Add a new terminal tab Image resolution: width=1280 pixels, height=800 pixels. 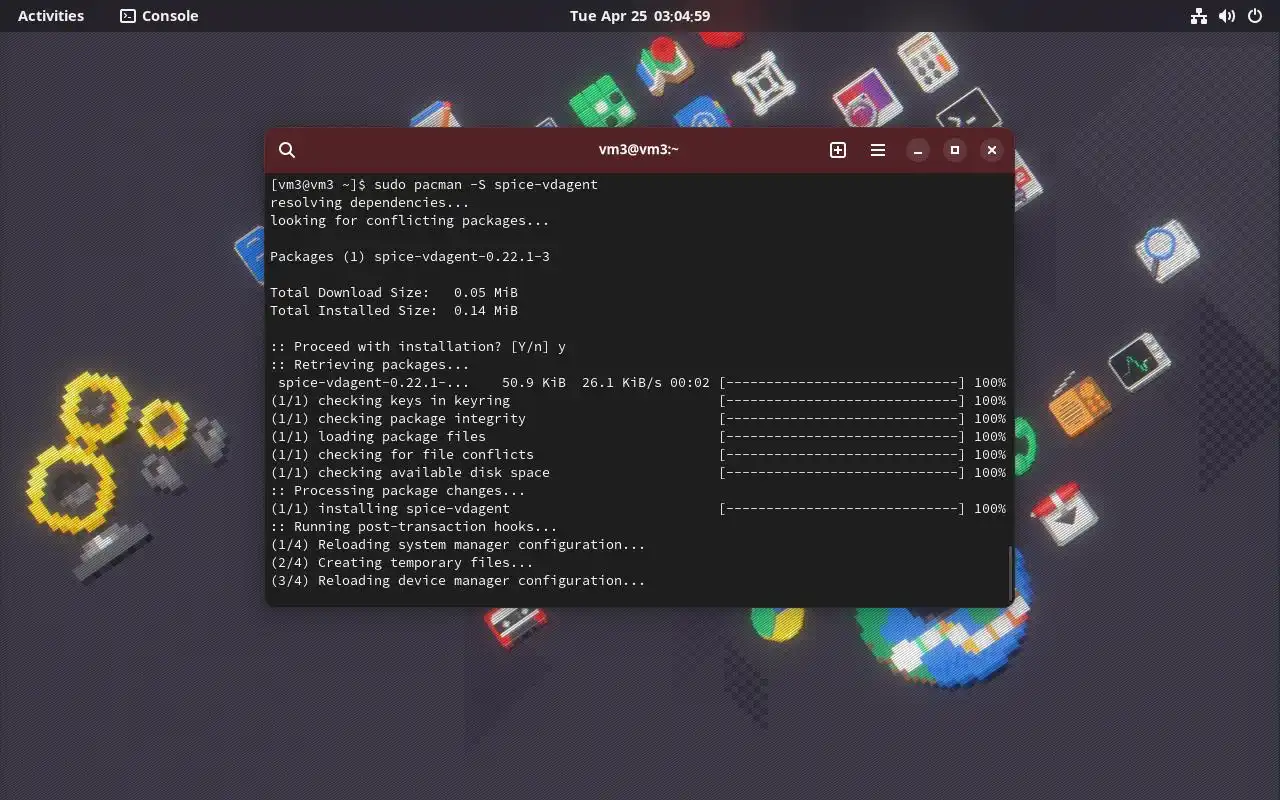click(x=838, y=150)
